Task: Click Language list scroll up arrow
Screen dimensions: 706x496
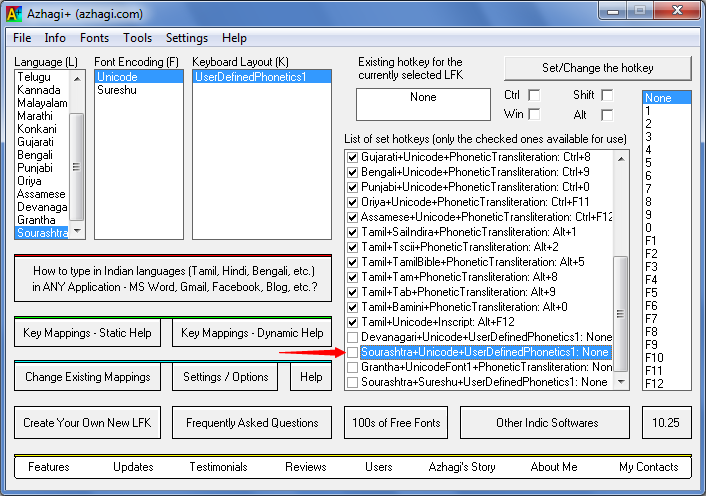Action: coord(77,78)
